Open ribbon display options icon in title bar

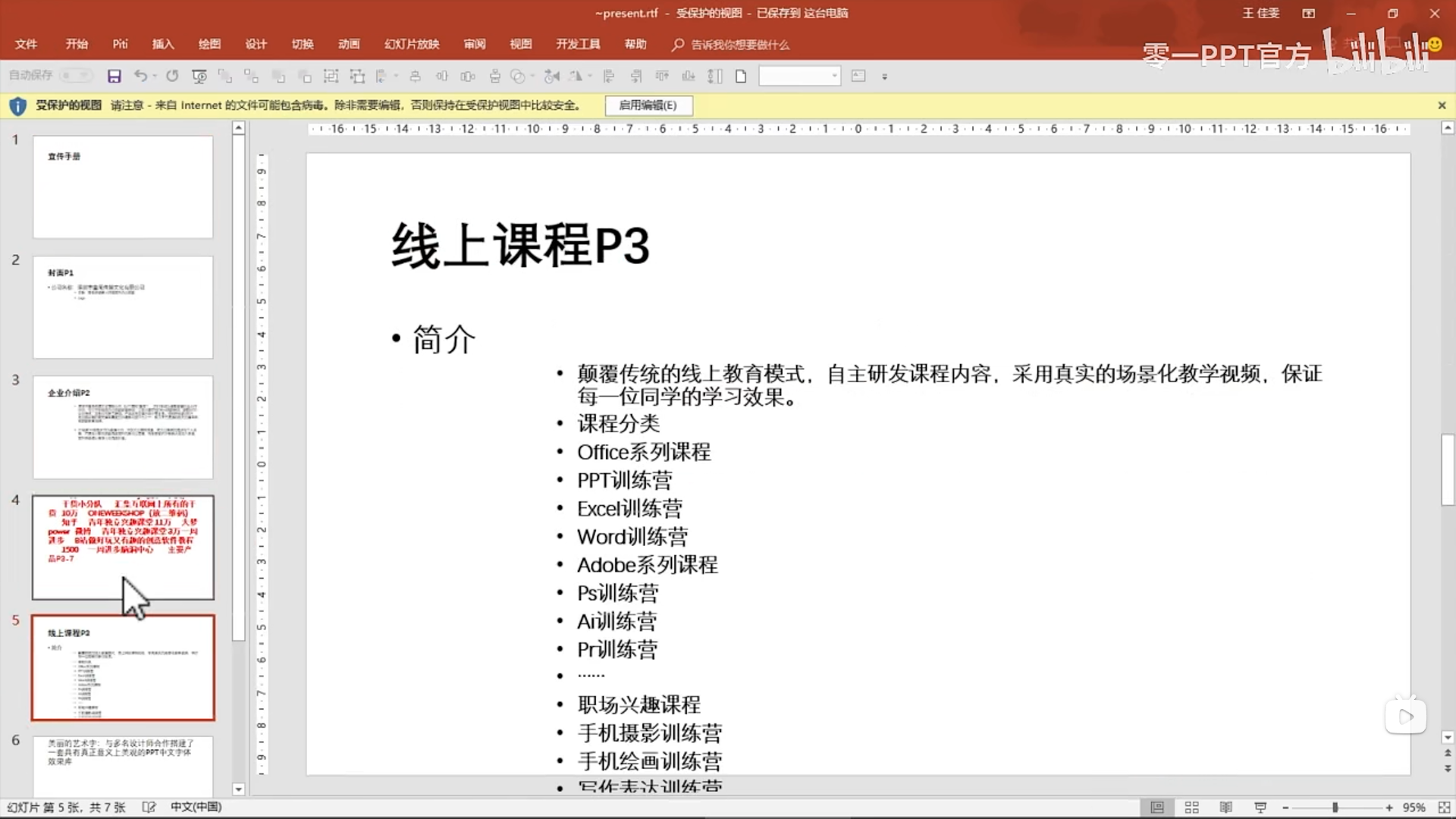point(1309,13)
